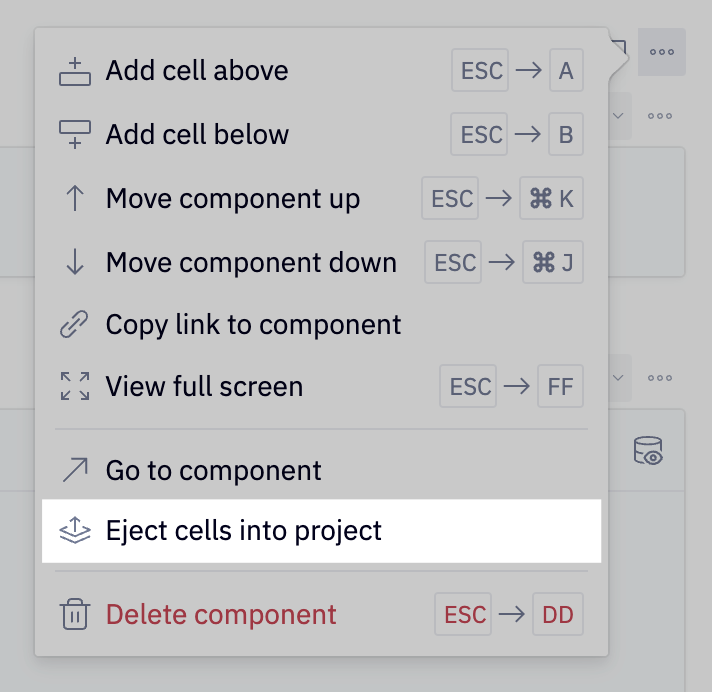This screenshot has width=712, height=692.
Task: Click the chain link icon for Copy link
Action: point(75,324)
